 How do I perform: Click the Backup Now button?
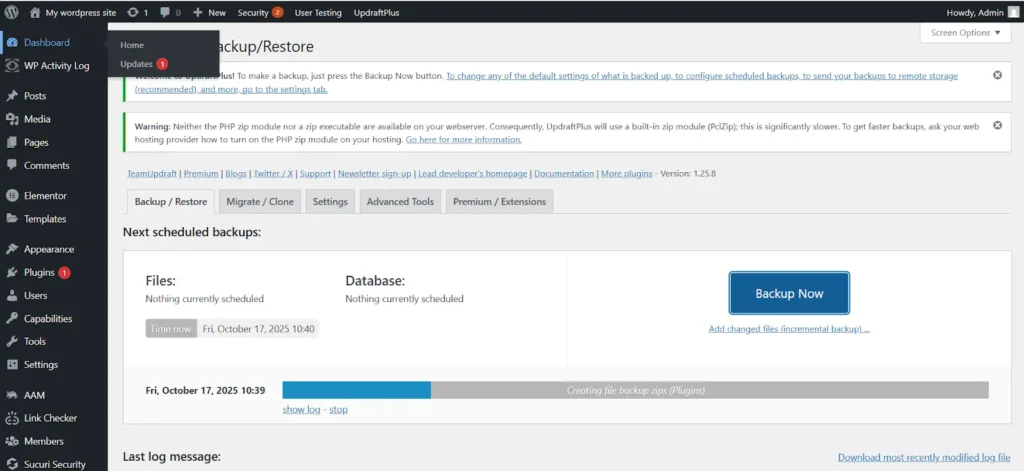[789, 293]
